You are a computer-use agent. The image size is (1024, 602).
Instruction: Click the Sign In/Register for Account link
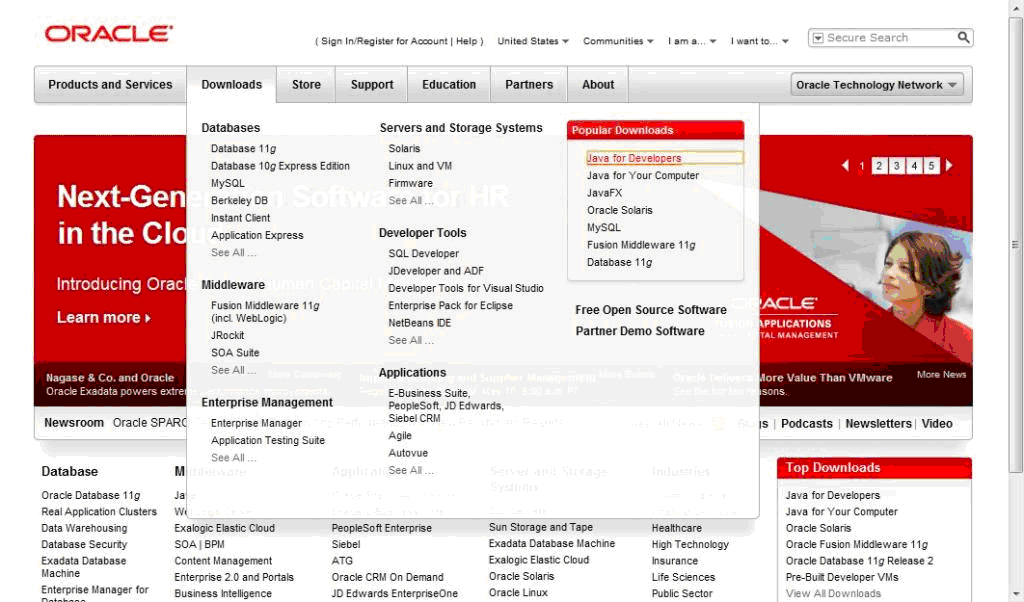click(384, 41)
